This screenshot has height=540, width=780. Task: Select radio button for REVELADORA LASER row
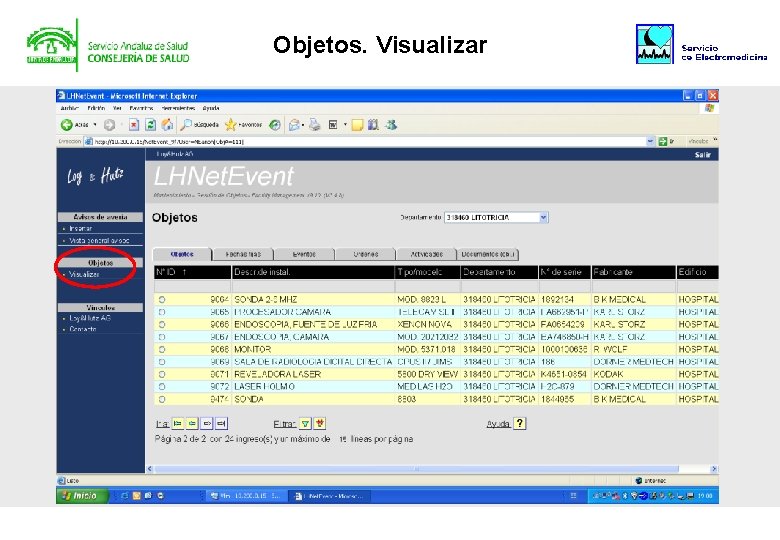(x=162, y=374)
